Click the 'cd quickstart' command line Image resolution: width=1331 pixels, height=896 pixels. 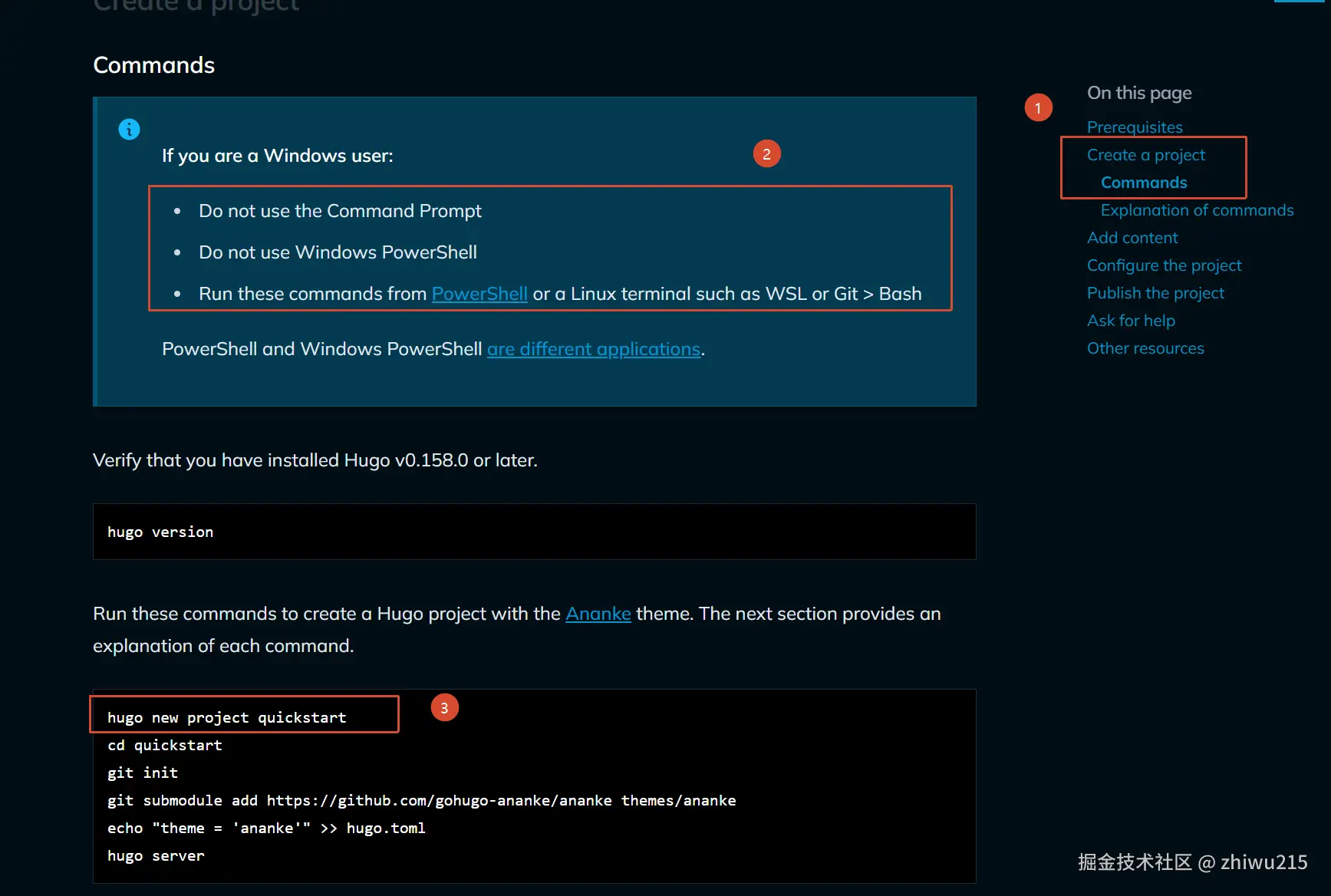click(x=165, y=745)
